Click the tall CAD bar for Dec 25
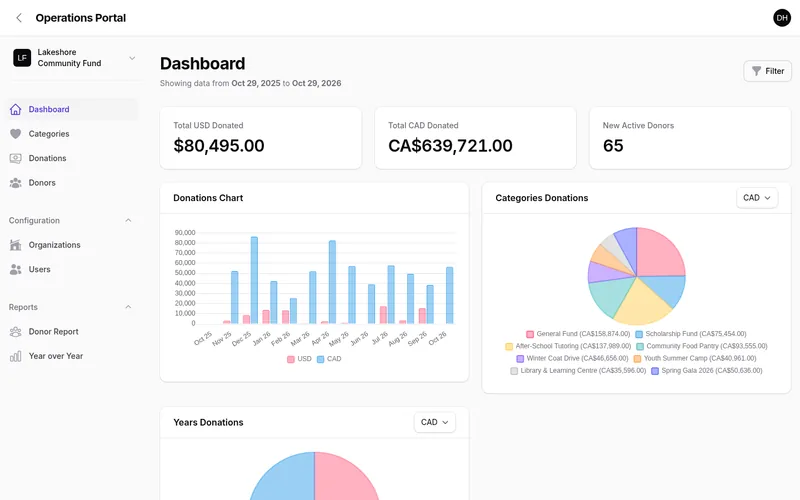 click(x=254, y=280)
